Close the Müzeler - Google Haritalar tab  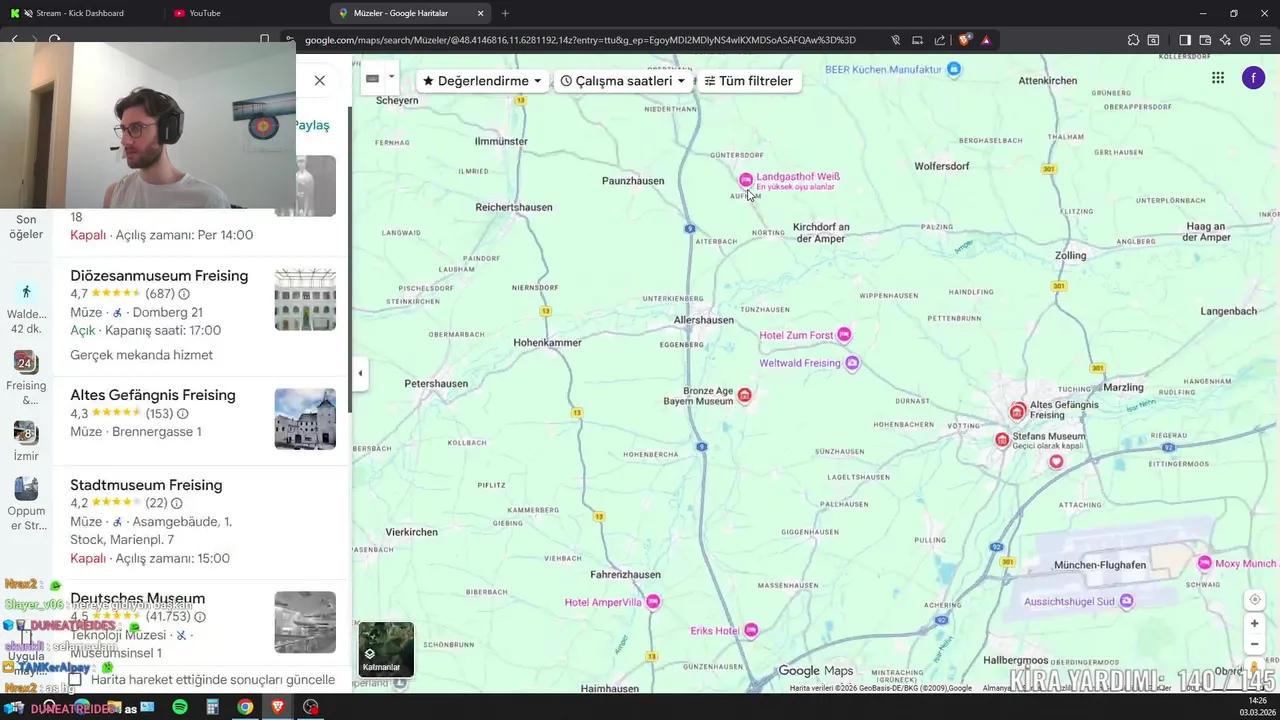click(481, 13)
